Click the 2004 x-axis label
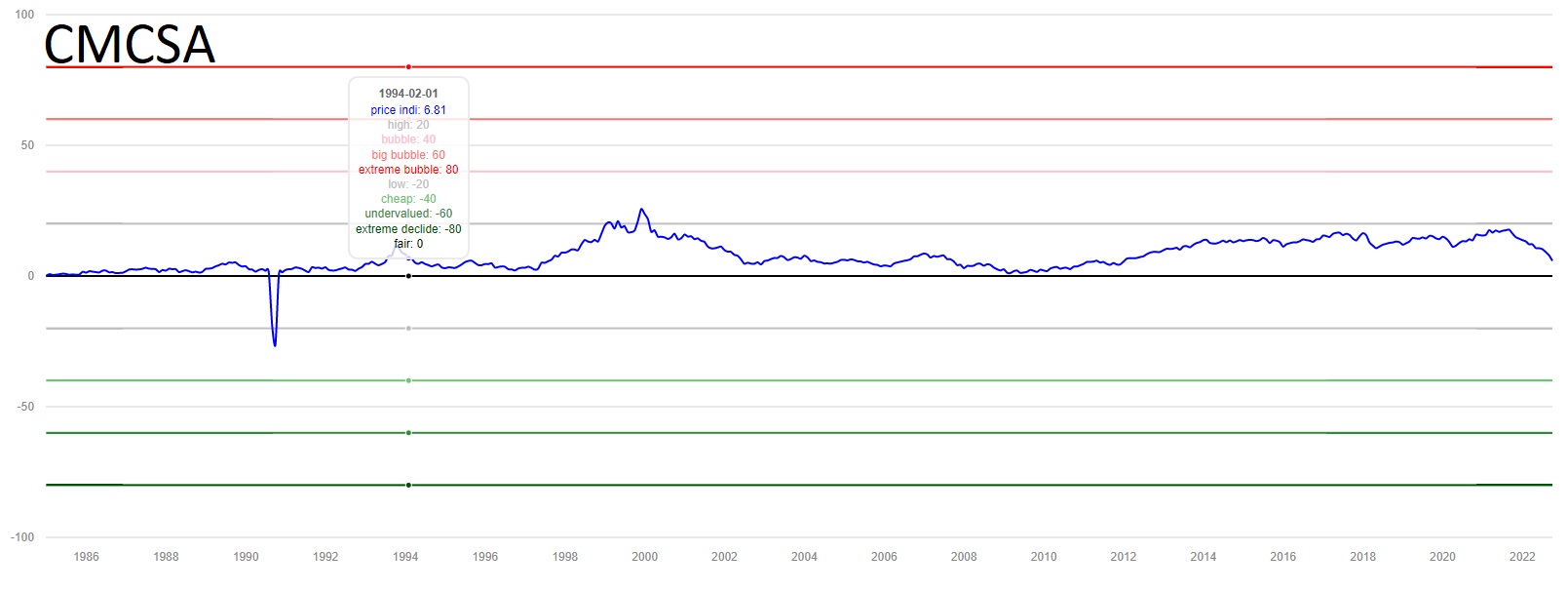 pyautogui.click(x=805, y=557)
